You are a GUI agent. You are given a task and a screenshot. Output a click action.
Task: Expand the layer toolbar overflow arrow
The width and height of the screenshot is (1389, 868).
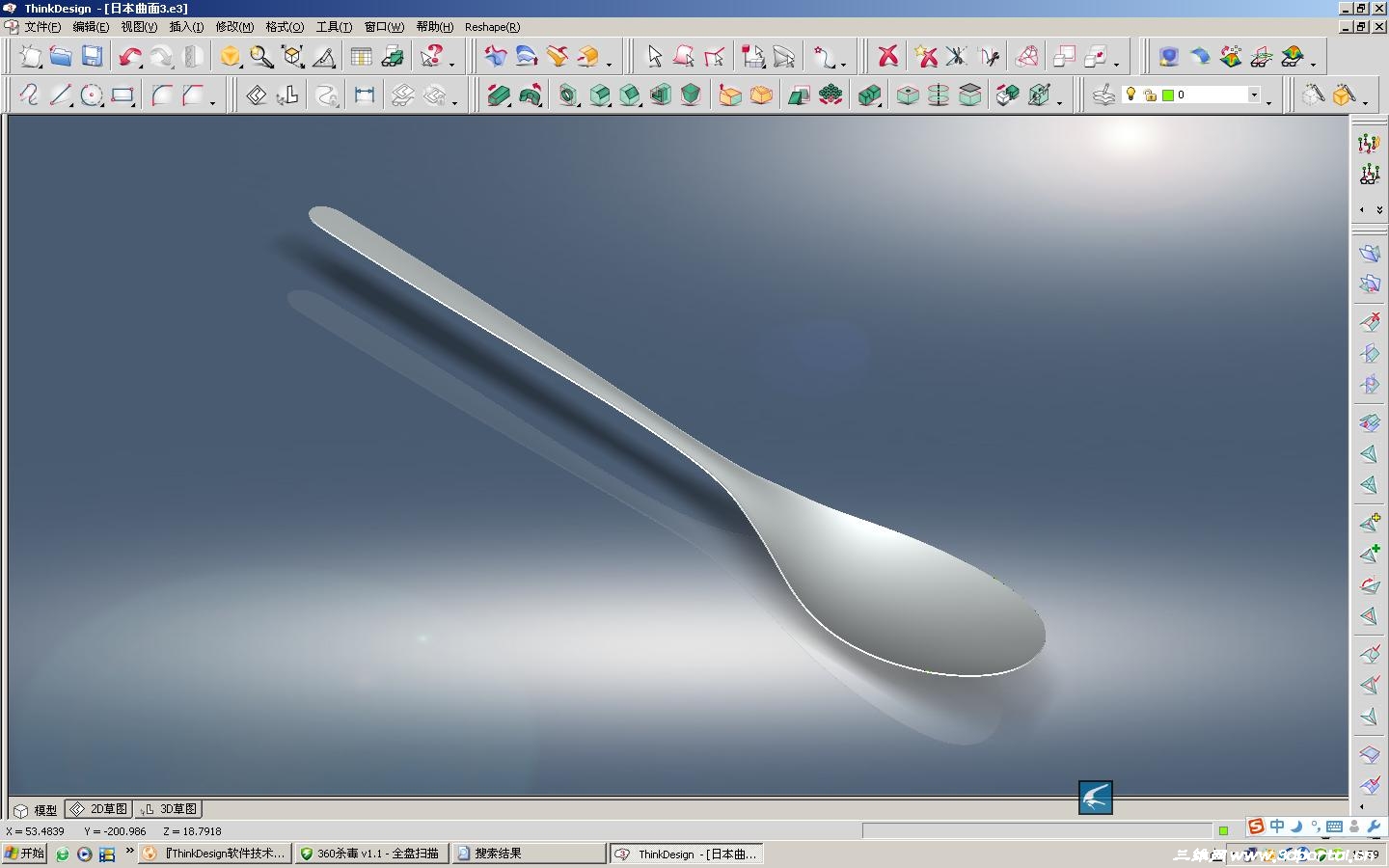(1269, 102)
